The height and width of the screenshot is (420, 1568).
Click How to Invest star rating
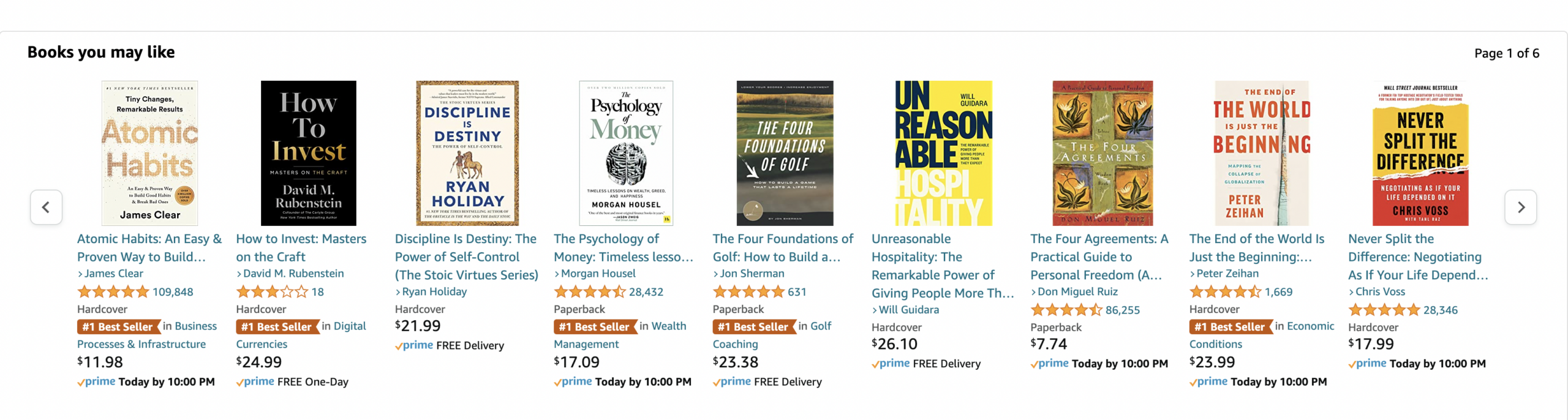(272, 292)
